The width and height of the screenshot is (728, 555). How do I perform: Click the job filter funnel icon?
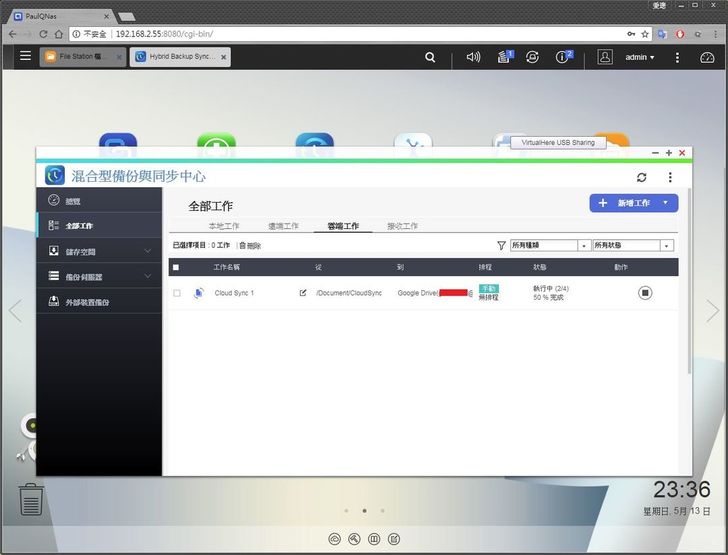click(501, 245)
